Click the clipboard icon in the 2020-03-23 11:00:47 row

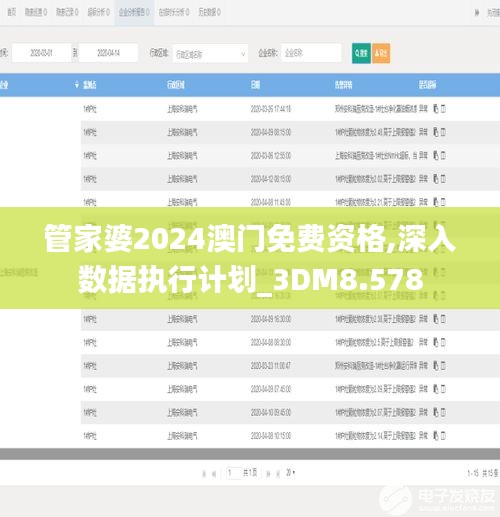(436, 366)
